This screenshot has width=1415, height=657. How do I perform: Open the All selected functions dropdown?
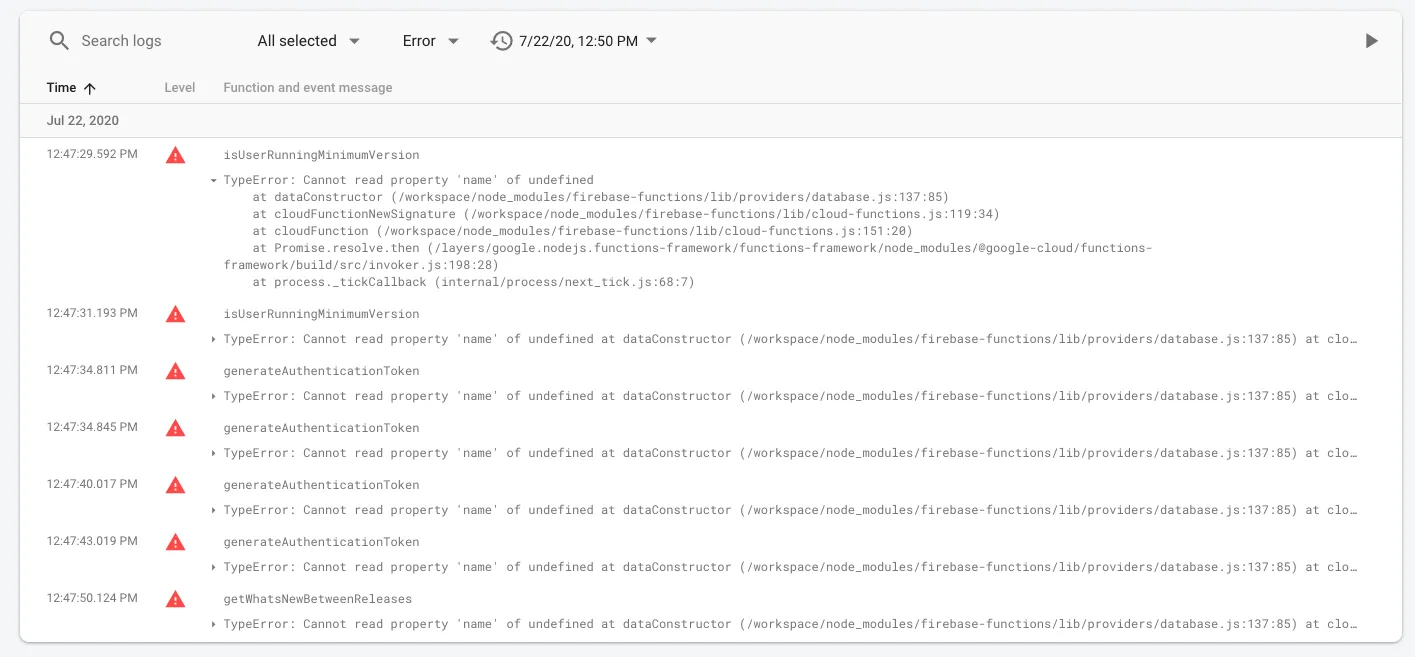308,41
